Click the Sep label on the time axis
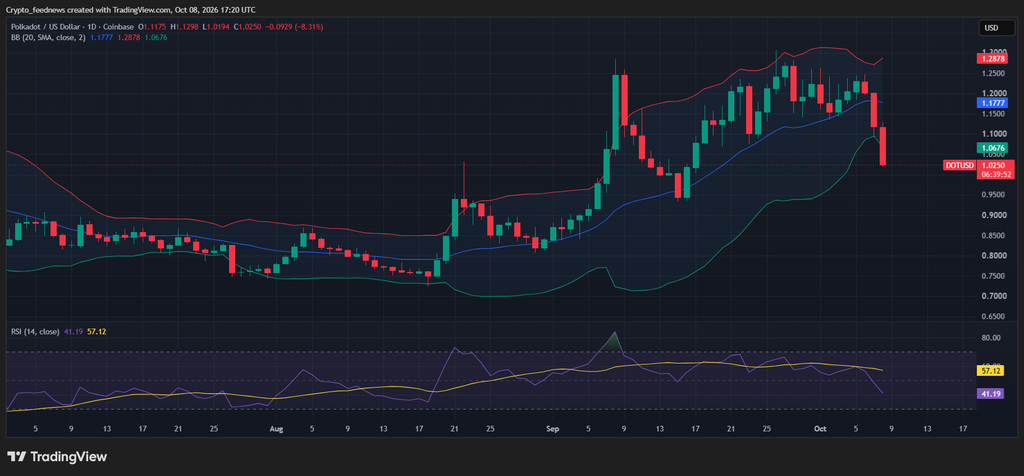 pyautogui.click(x=553, y=429)
